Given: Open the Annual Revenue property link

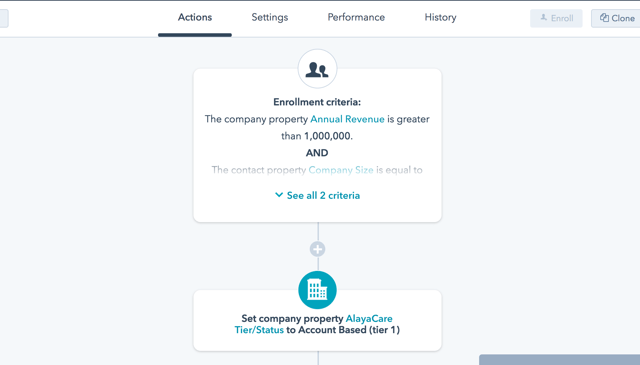Looking at the screenshot, I should point(347,119).
